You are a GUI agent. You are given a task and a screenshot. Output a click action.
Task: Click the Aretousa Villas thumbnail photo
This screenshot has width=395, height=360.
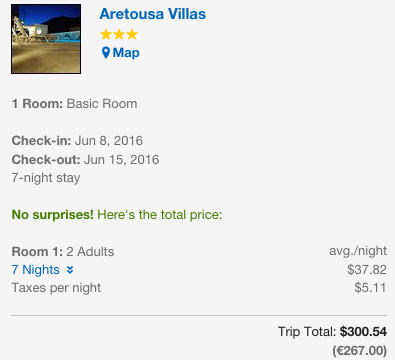click(46, 39)
